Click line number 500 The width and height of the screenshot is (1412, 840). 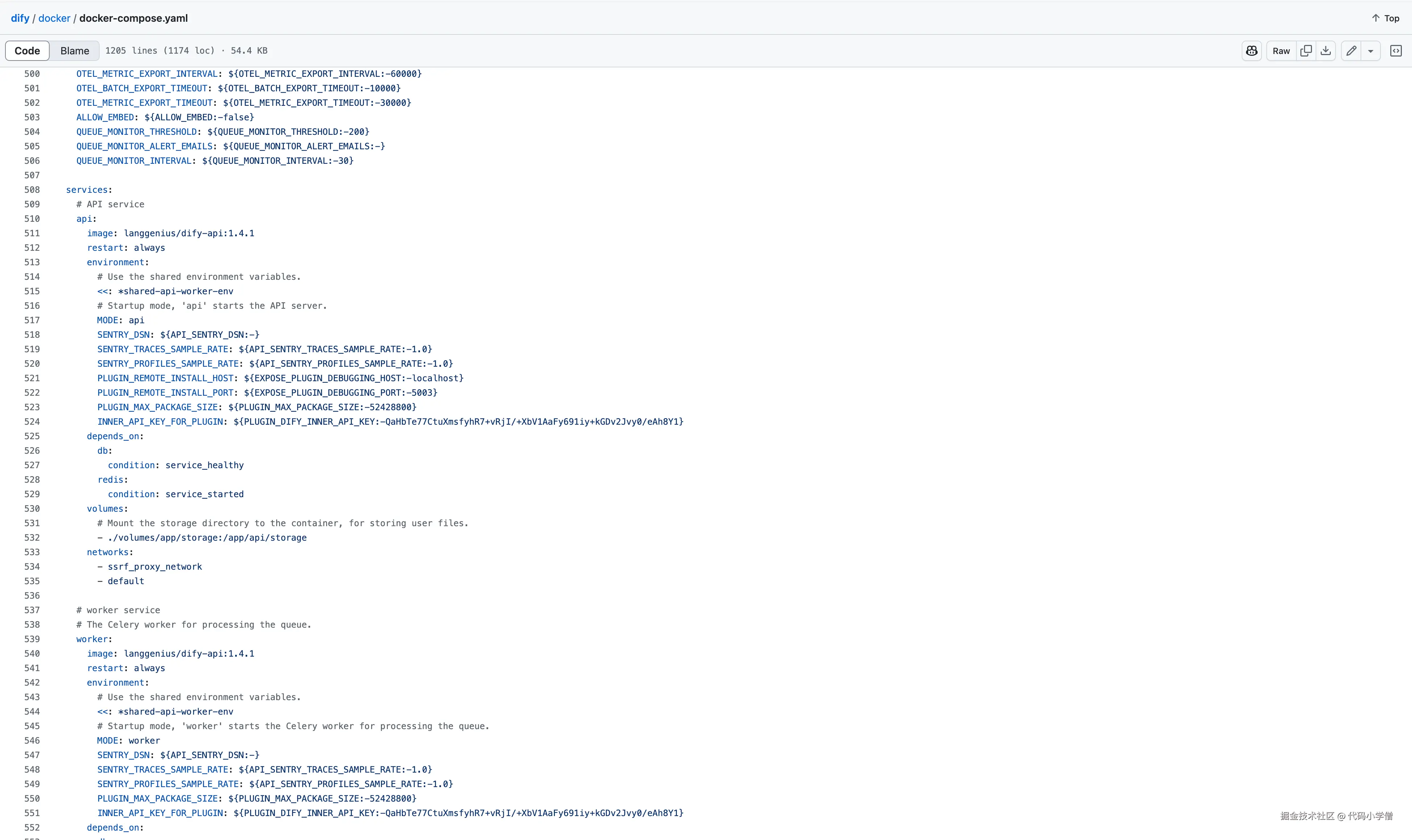[x=32, y=74]
